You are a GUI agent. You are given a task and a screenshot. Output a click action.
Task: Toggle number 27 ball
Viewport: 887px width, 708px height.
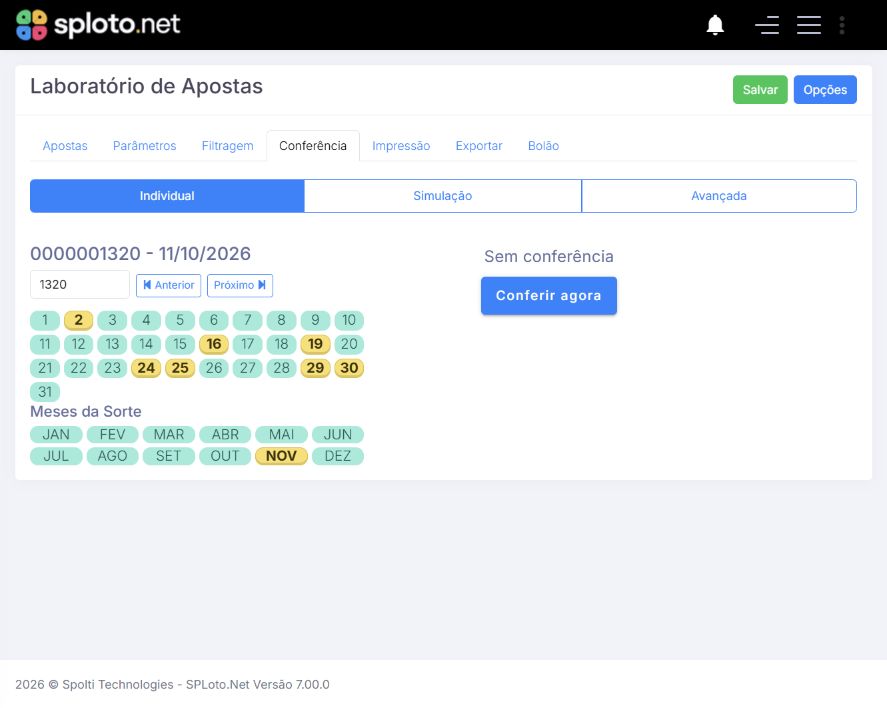pos(247,368)
